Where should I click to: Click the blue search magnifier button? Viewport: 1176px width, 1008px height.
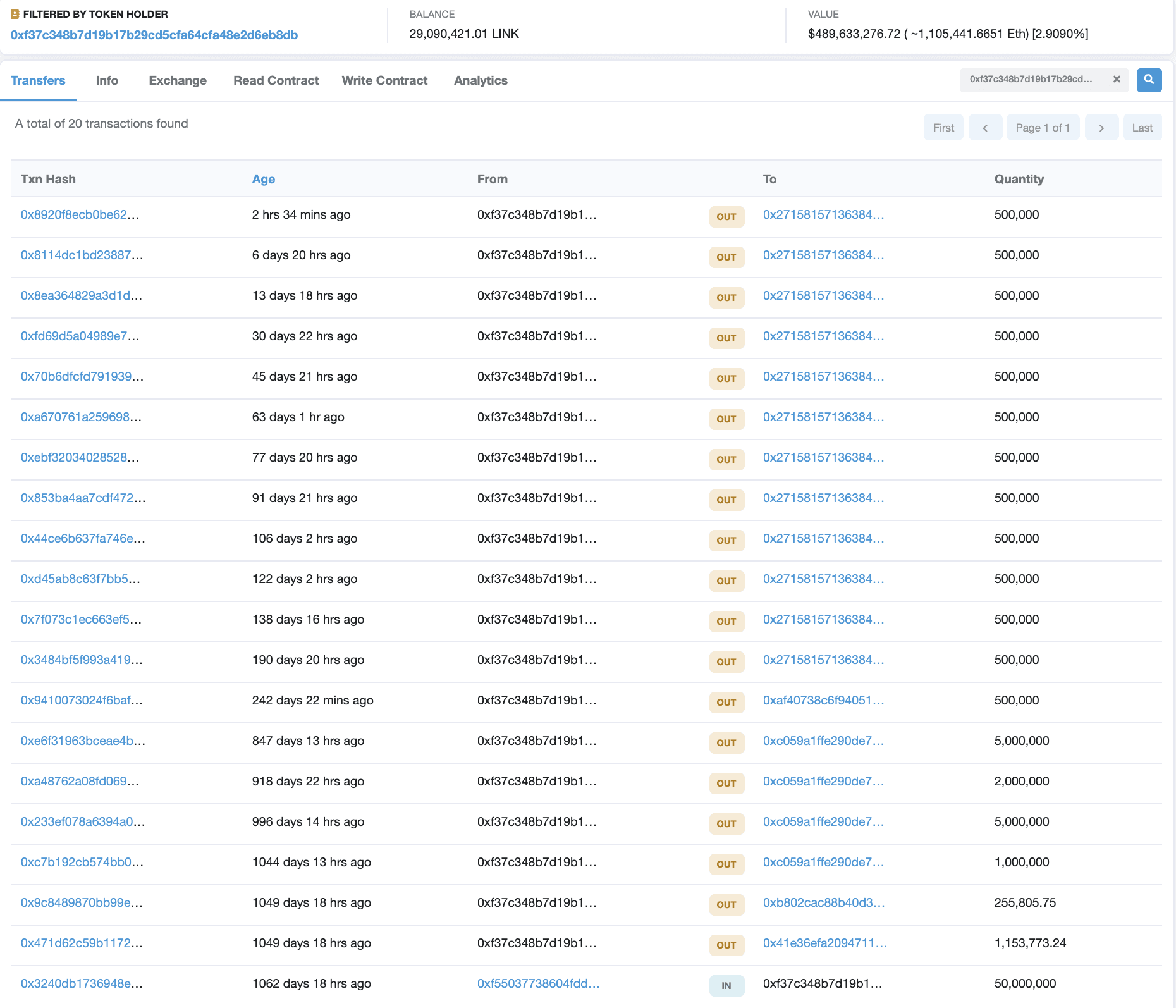(x=1149, y=80)
